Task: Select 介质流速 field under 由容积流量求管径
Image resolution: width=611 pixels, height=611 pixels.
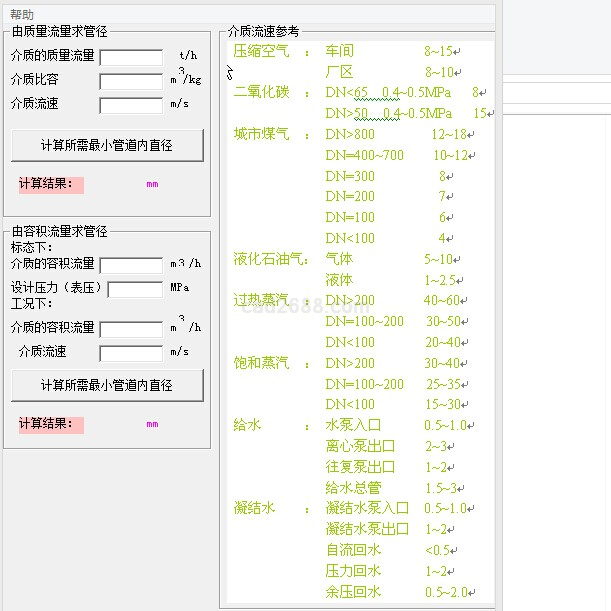Action: (x=131, y=353)
